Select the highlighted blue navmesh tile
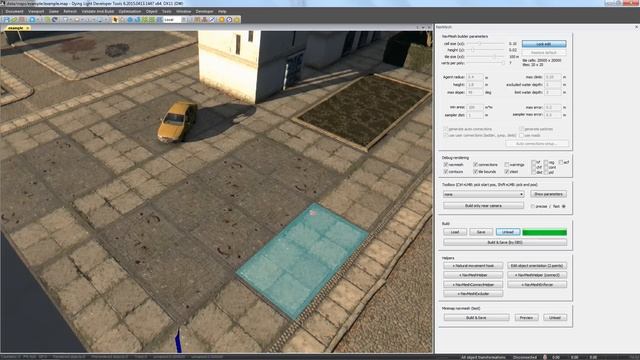Viewport: 640px width, 360px height. click(301, 260)
